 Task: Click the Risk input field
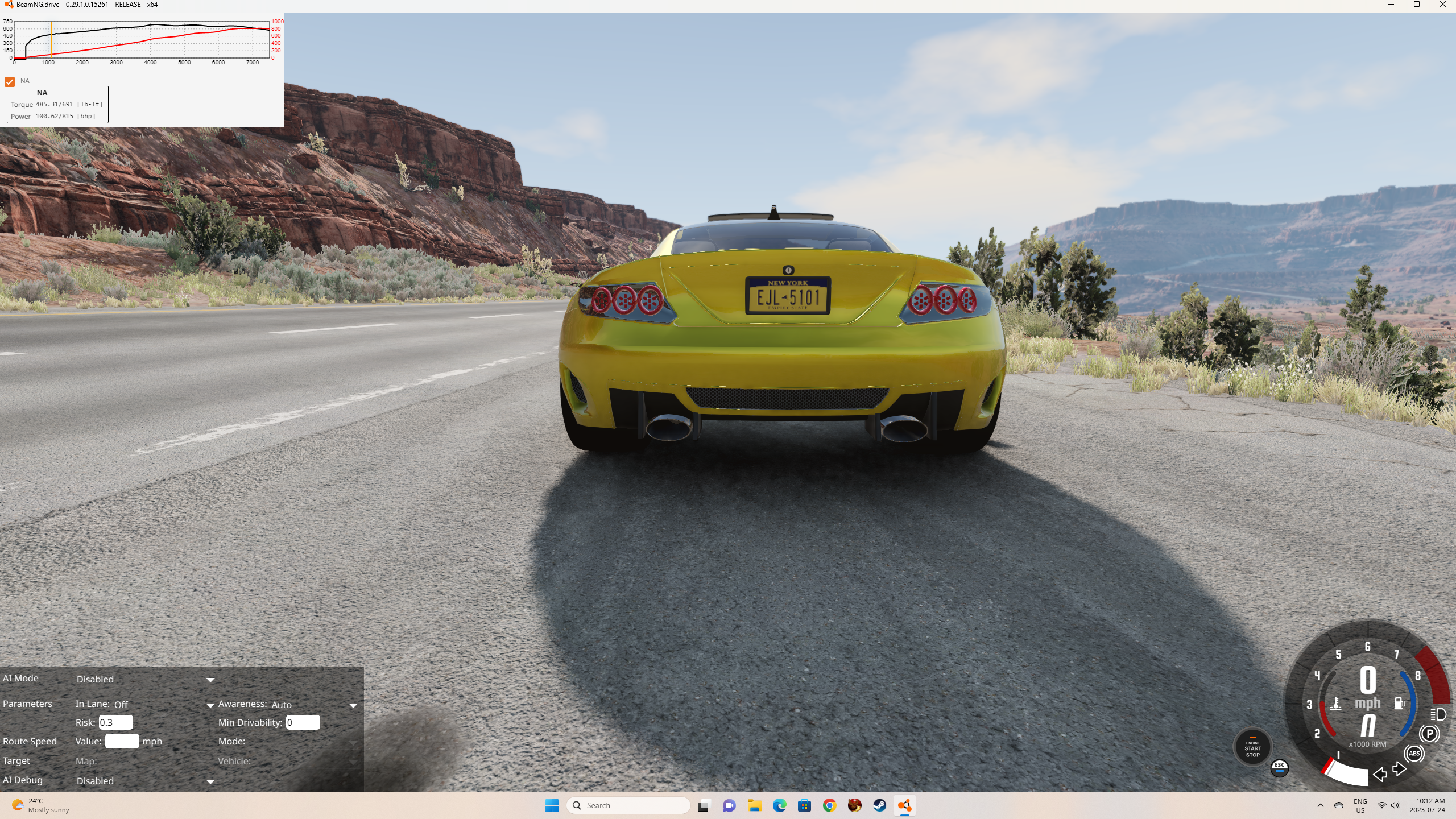(x=115, y=722)
